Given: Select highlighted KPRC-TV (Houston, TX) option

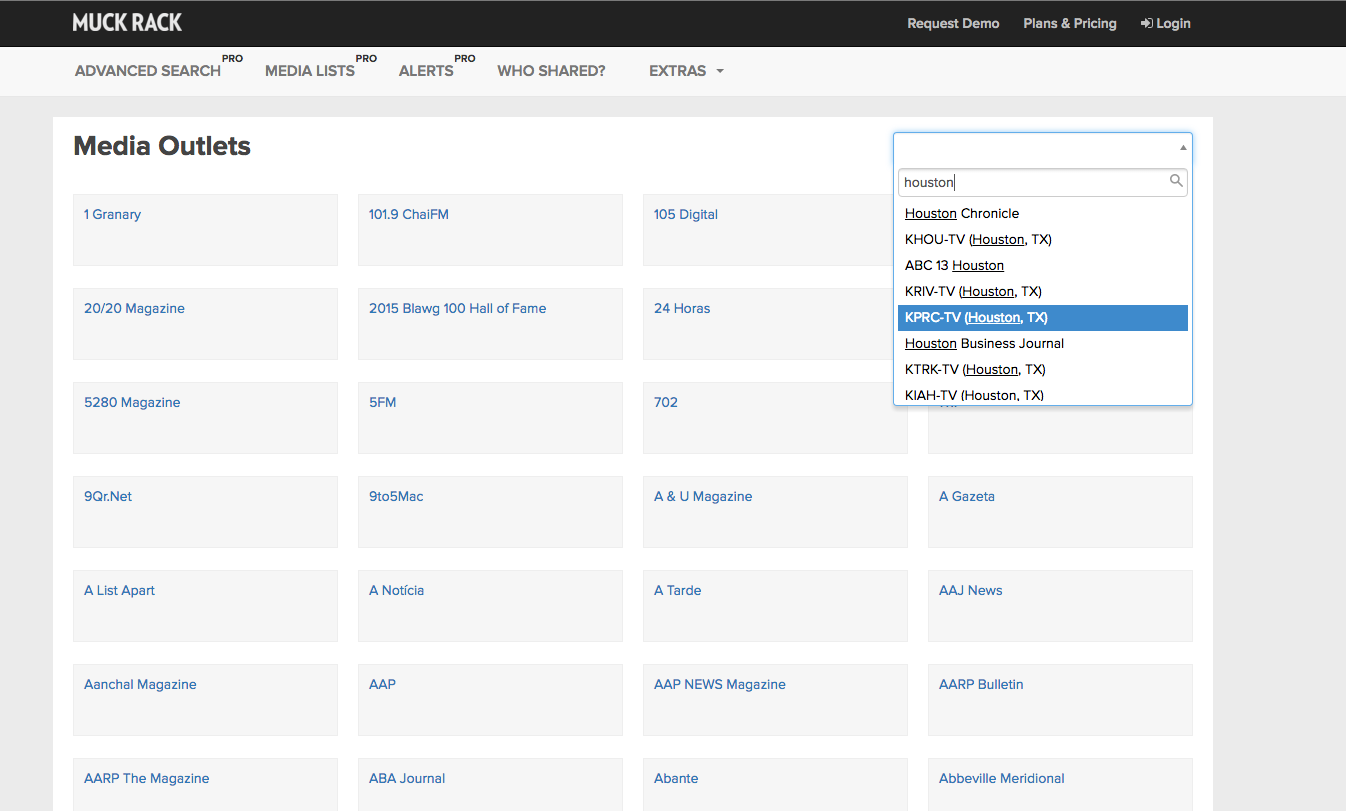Looking at the screenshot, I should coord(1041,317).
